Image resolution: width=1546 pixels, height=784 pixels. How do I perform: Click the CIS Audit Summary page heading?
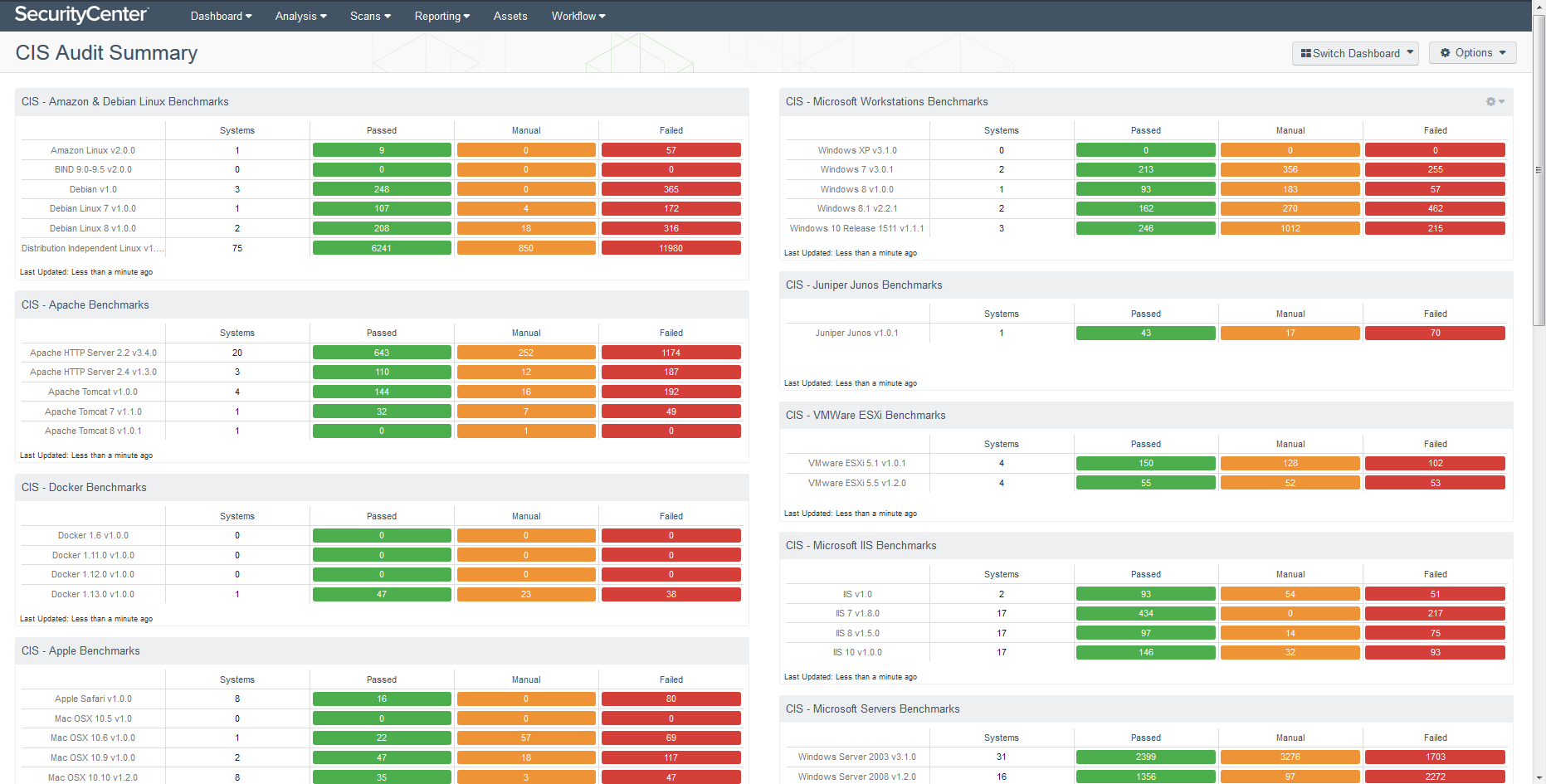click(106, 53)
